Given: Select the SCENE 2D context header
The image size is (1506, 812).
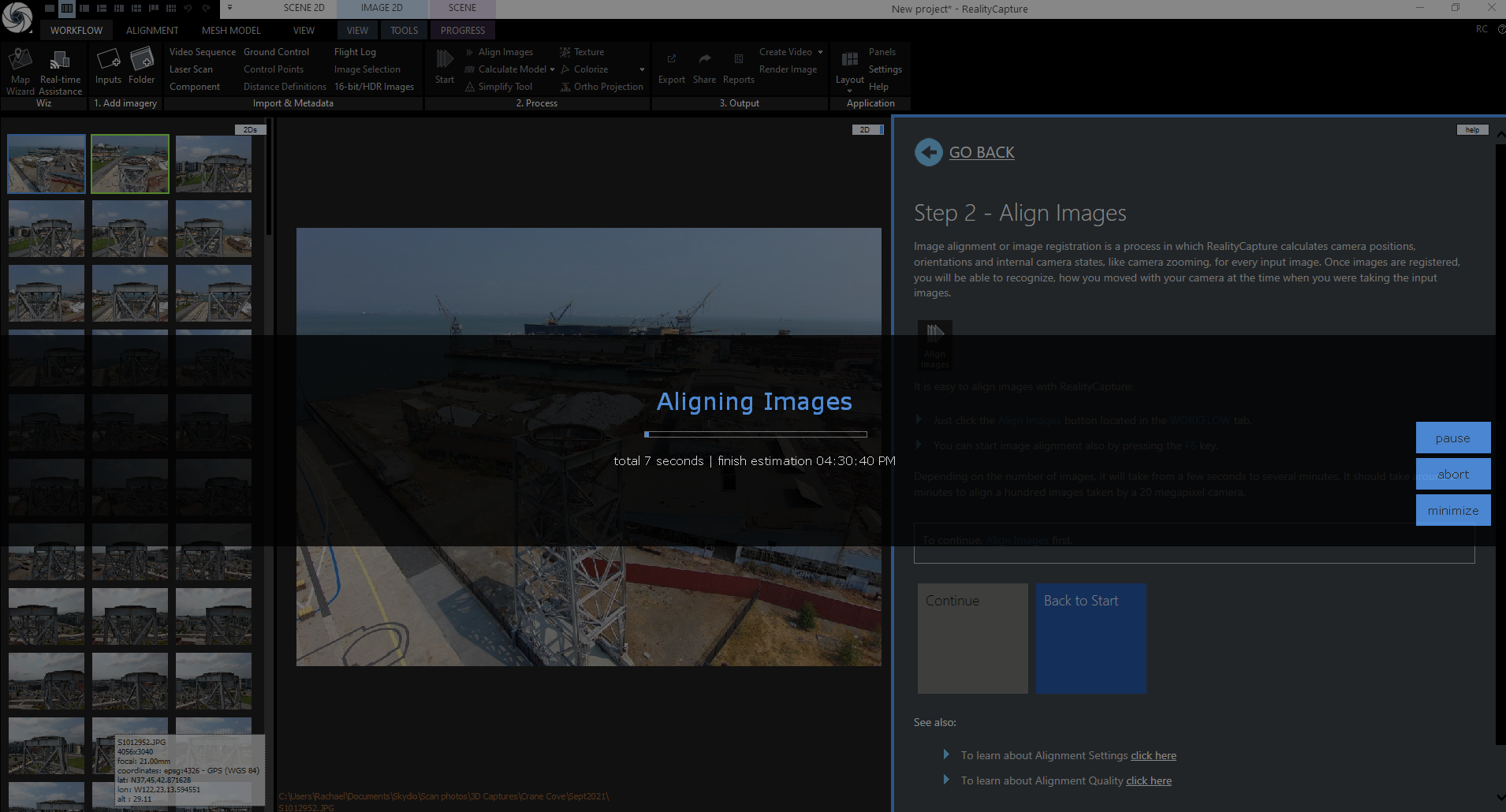Looking at the screenshot, I should (x=304, y=8).
